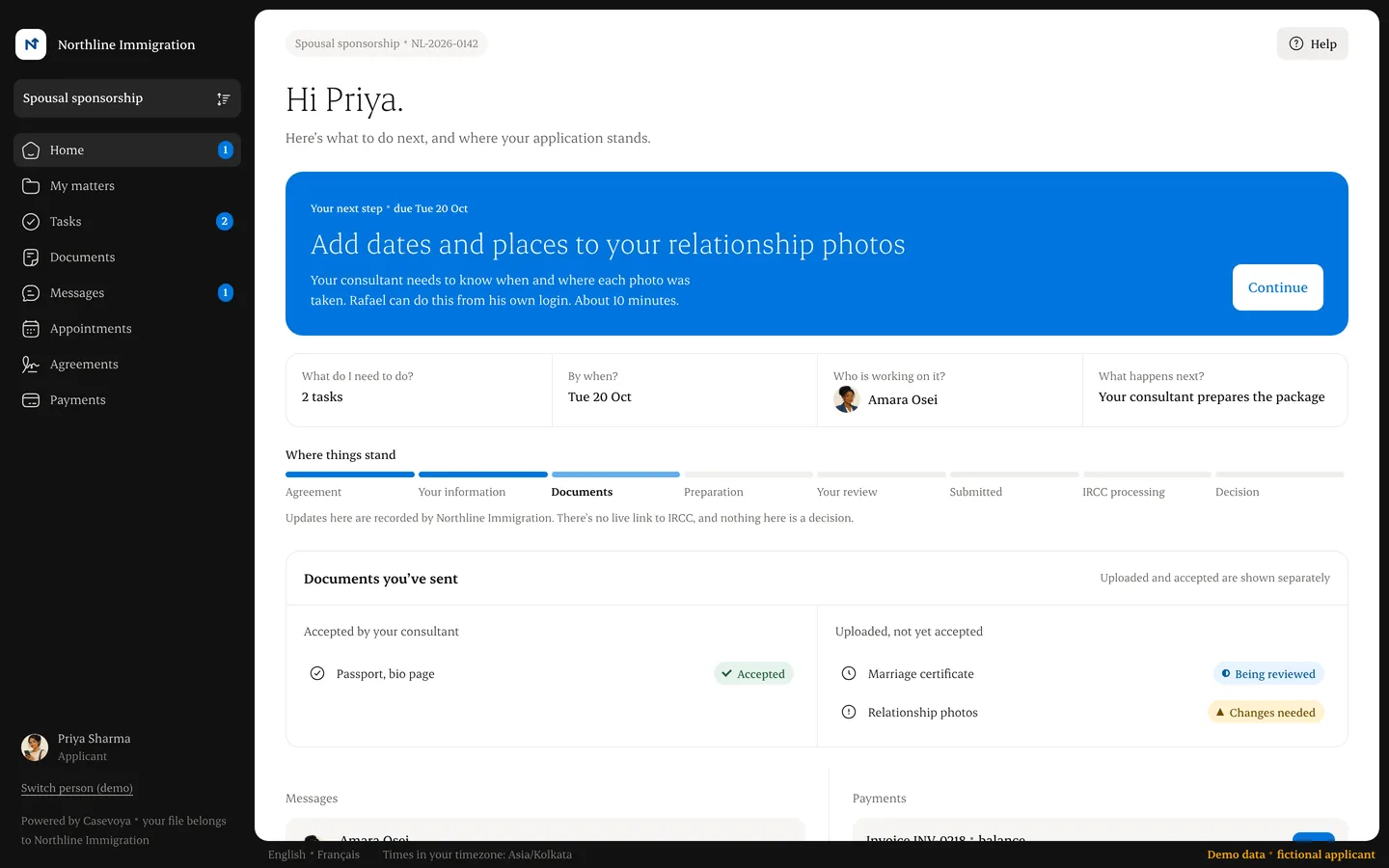Click the Tasks badge showing 2

pyautogui.click(x=225, y=222)
